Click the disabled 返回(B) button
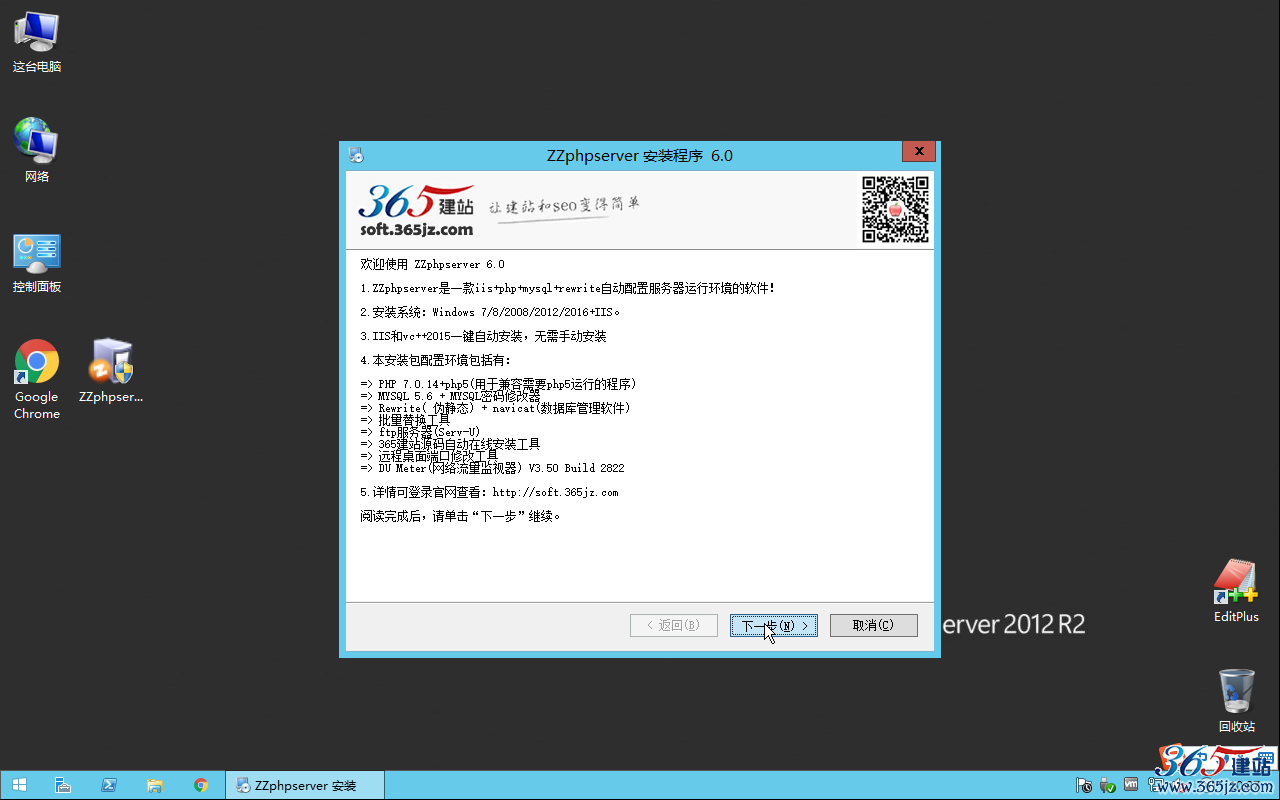Screen dimensions: 1280x800 click(674, 625)
